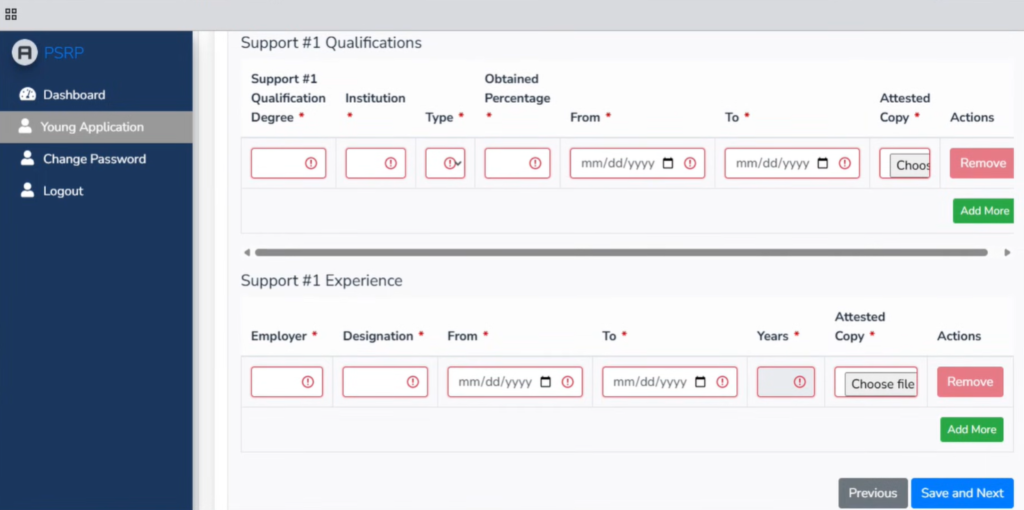
Task: Click the Young Application user icon
Action: [x=26, y=127]
